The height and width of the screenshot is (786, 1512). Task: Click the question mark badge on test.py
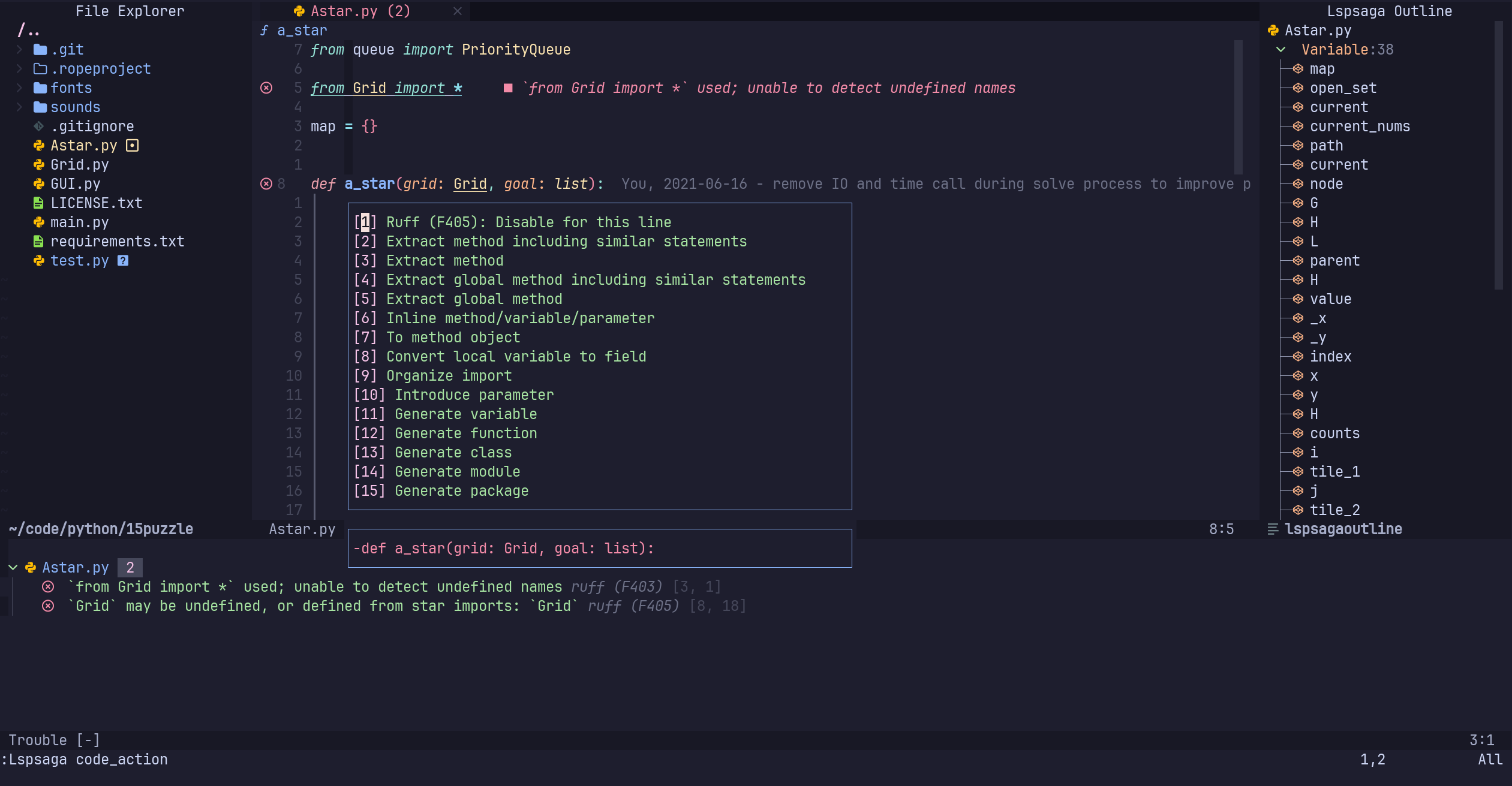[123, 261]
